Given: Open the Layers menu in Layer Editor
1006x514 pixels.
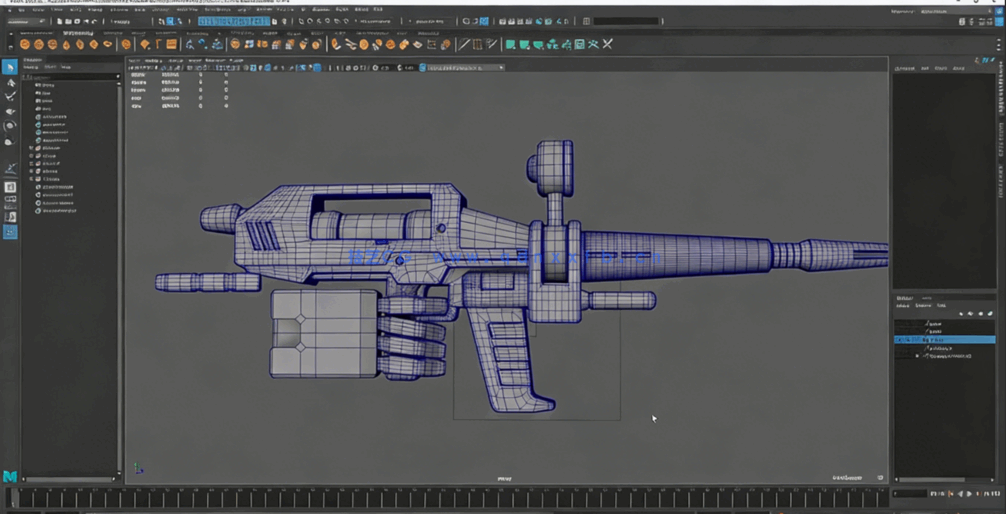Looking at the screenshot, I should pyautogui.click(x=903, y=306).
